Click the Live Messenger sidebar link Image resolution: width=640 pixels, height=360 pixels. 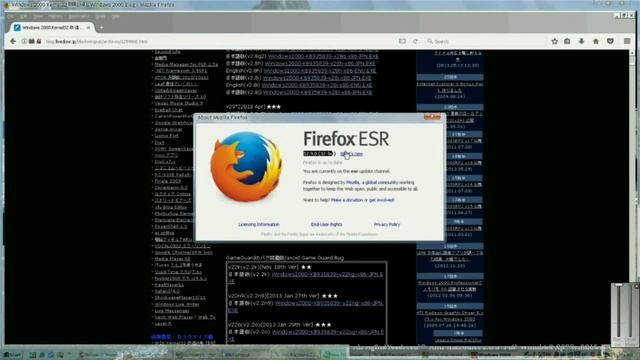(172, 311)
